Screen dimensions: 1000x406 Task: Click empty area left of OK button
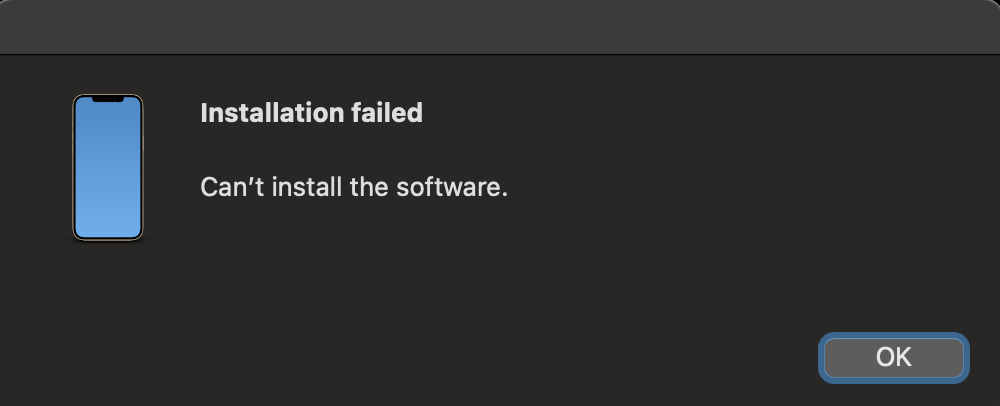pyautogui.click(x=600, y=357)
